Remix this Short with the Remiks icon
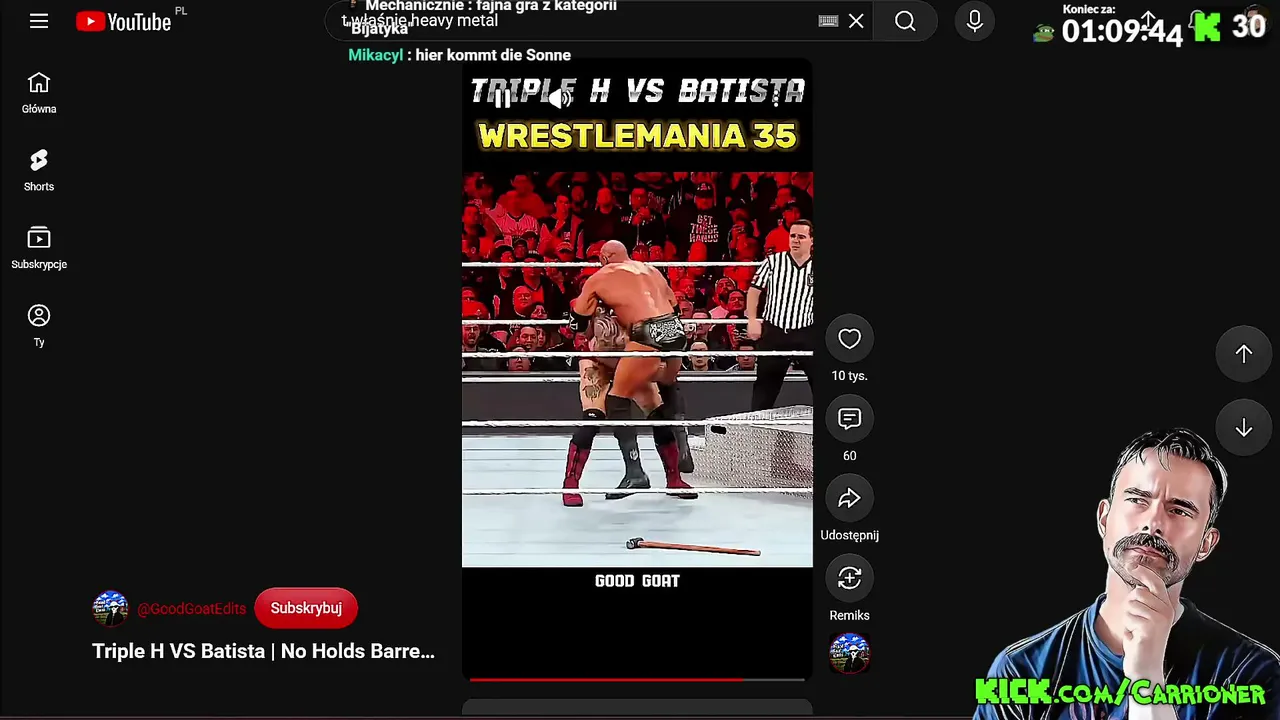1280x720 pixels. tap(849, 579)
